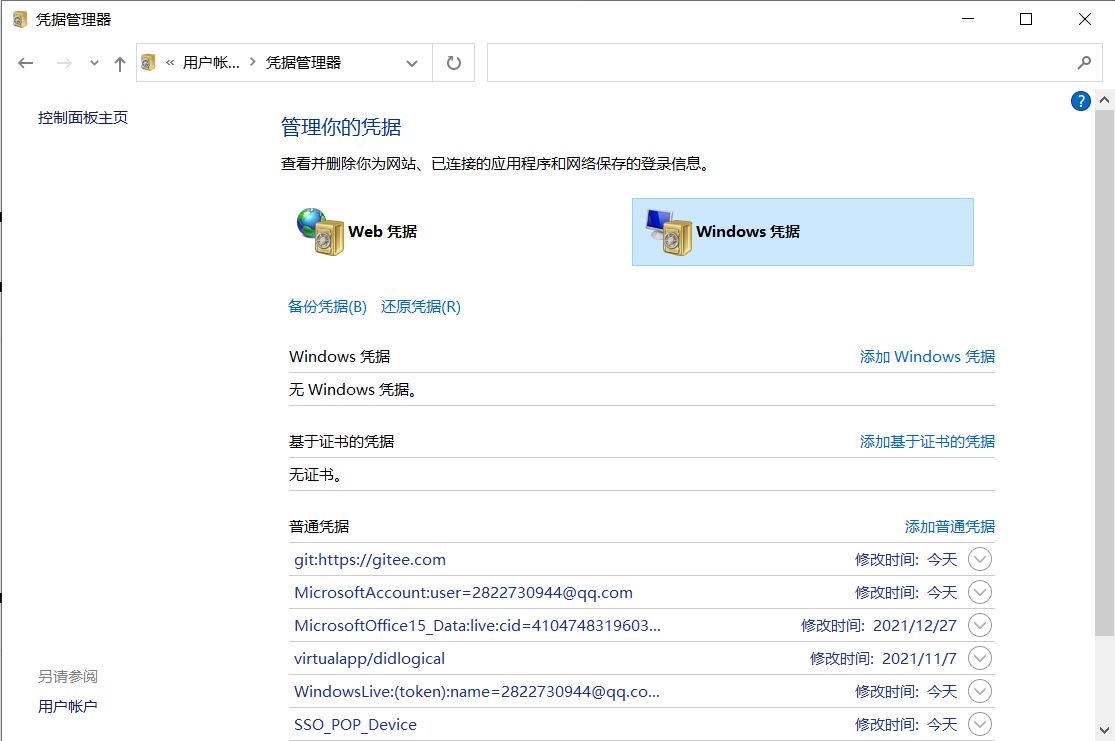Open help with the question mark icon

click(x=1080, y=101)
